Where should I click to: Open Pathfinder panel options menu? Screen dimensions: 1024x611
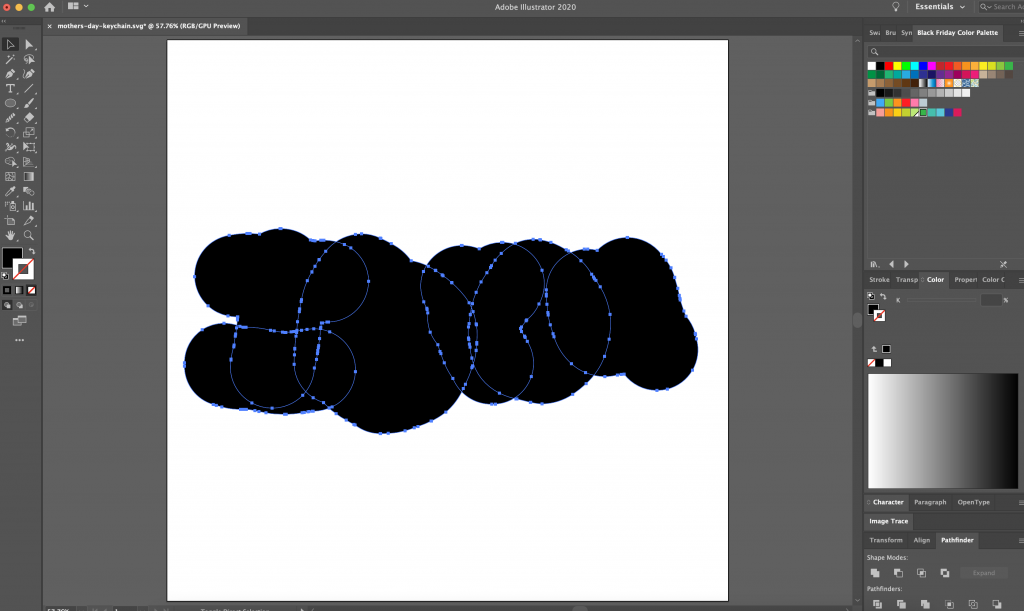click(x=1020, y=540)
